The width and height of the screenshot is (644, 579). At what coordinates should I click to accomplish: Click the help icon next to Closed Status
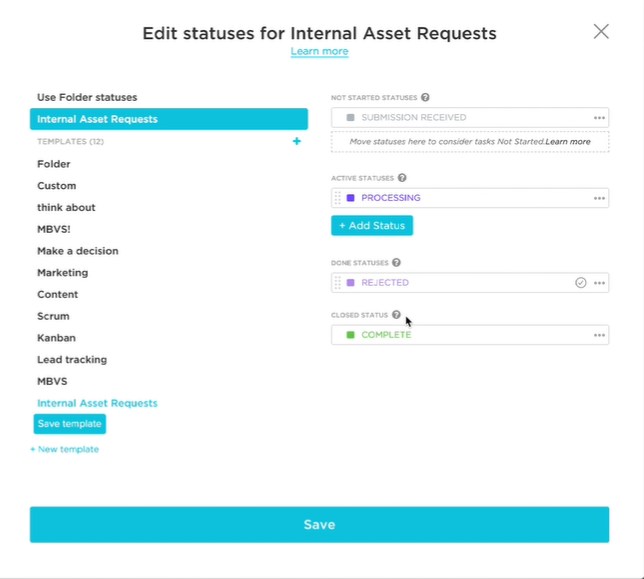tap(396, 315)
